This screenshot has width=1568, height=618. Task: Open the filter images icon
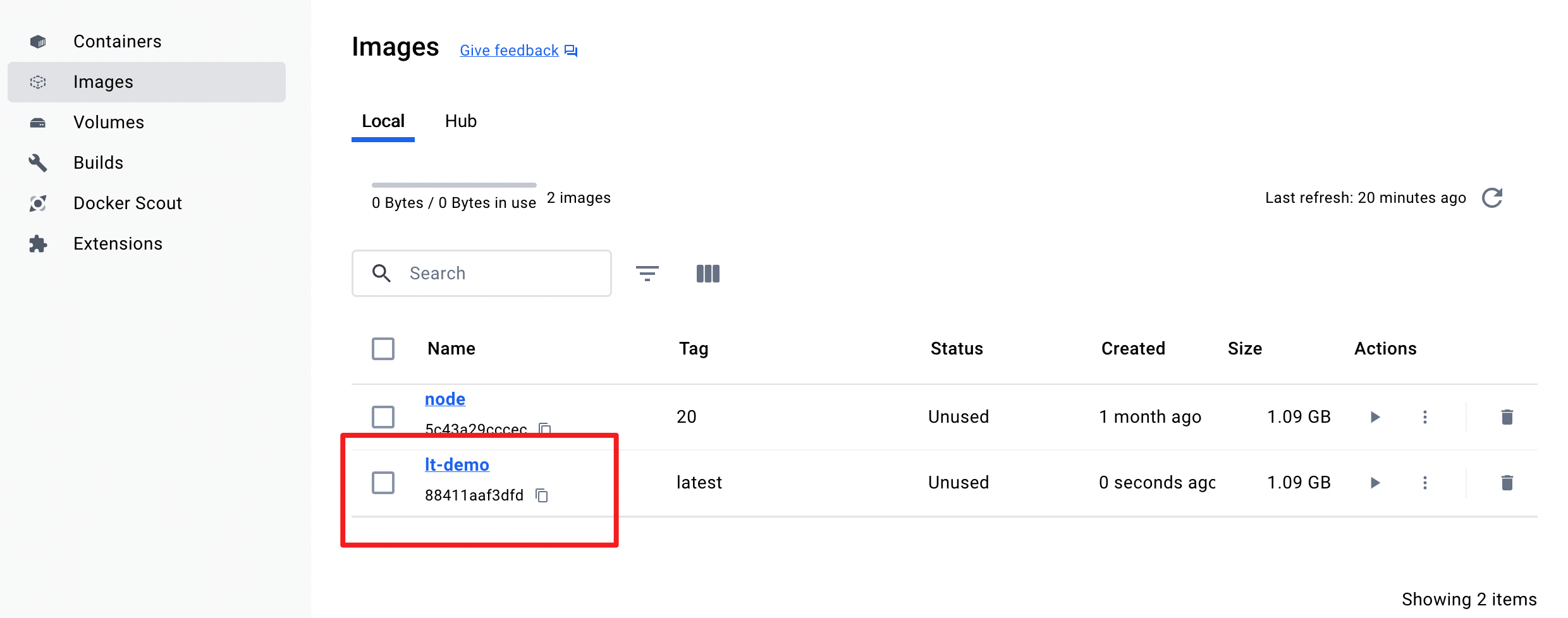point(647,273)
